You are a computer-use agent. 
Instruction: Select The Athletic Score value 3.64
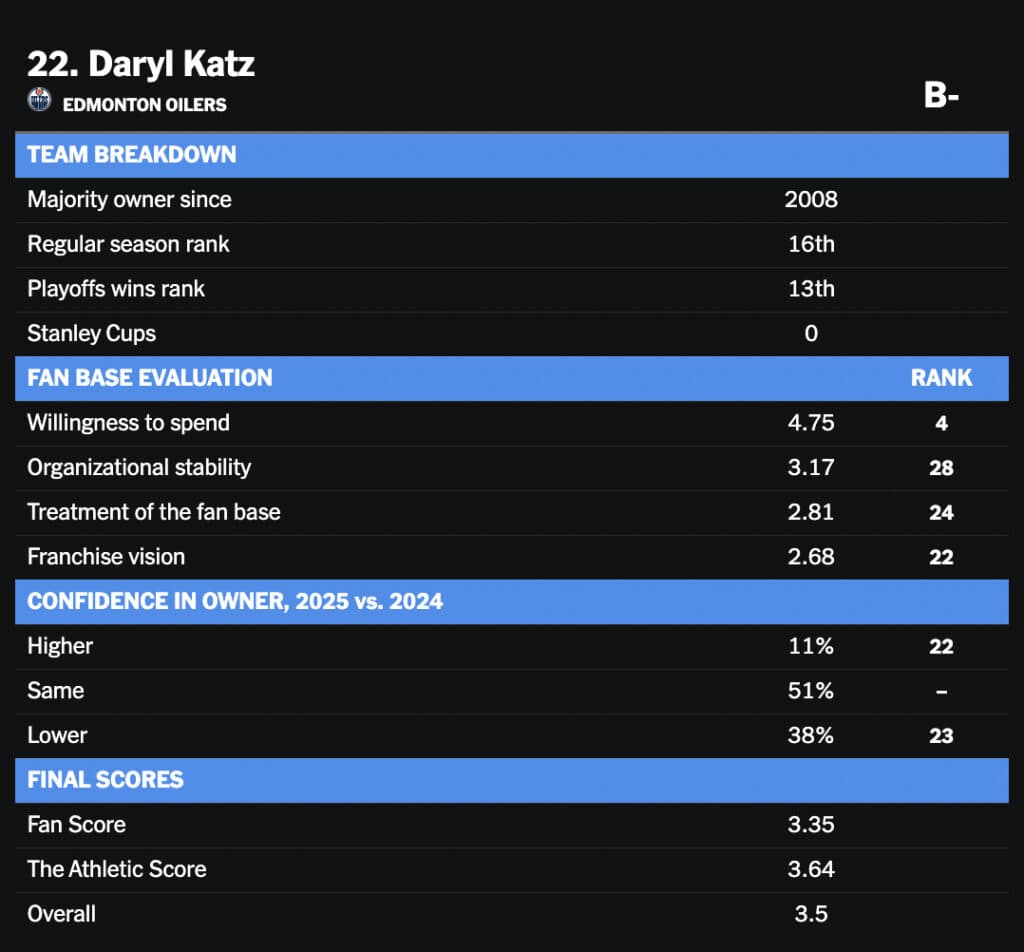pyautogui.click(x=811, y=869)
